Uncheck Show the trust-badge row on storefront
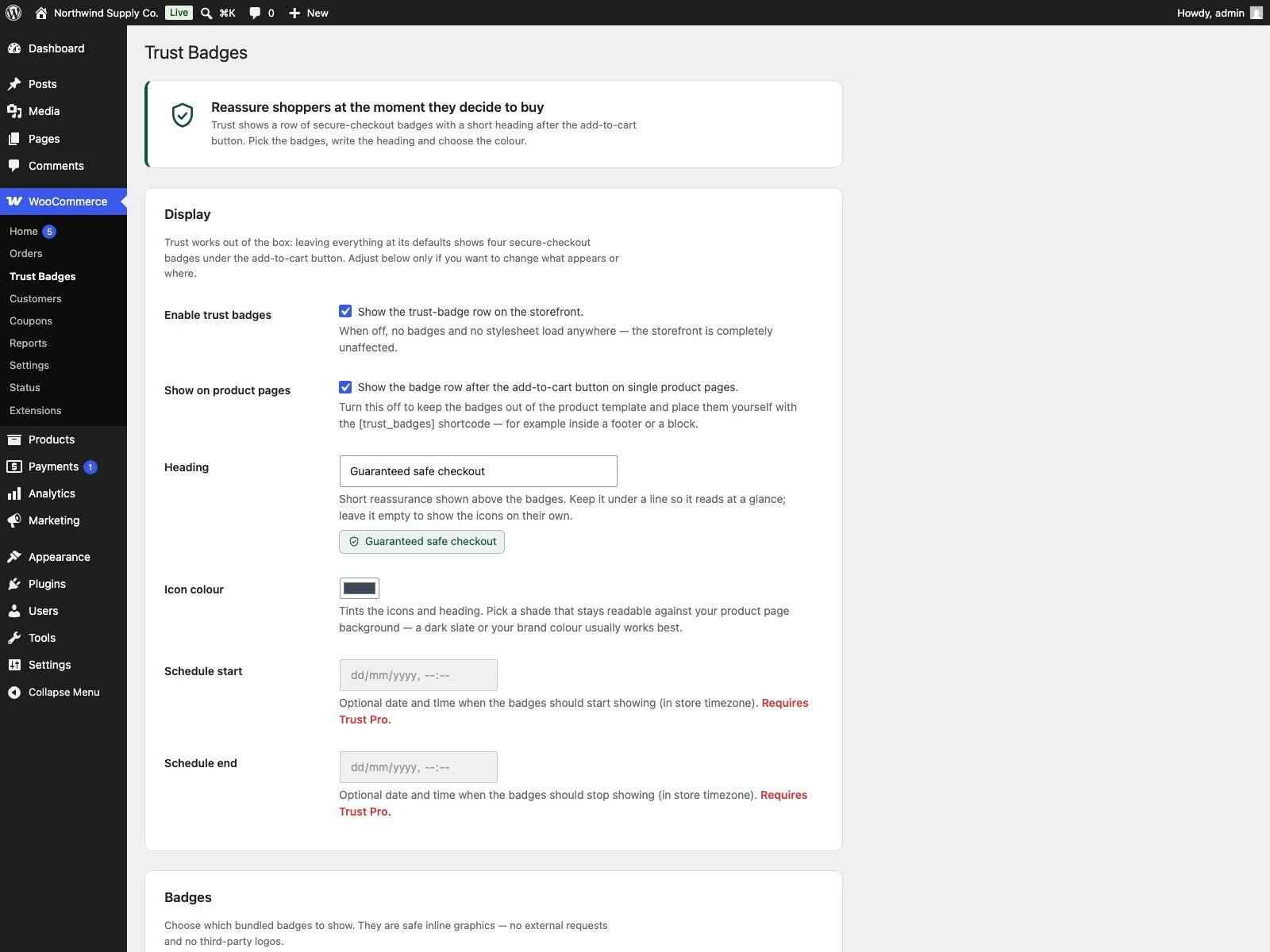 point(345,311)
